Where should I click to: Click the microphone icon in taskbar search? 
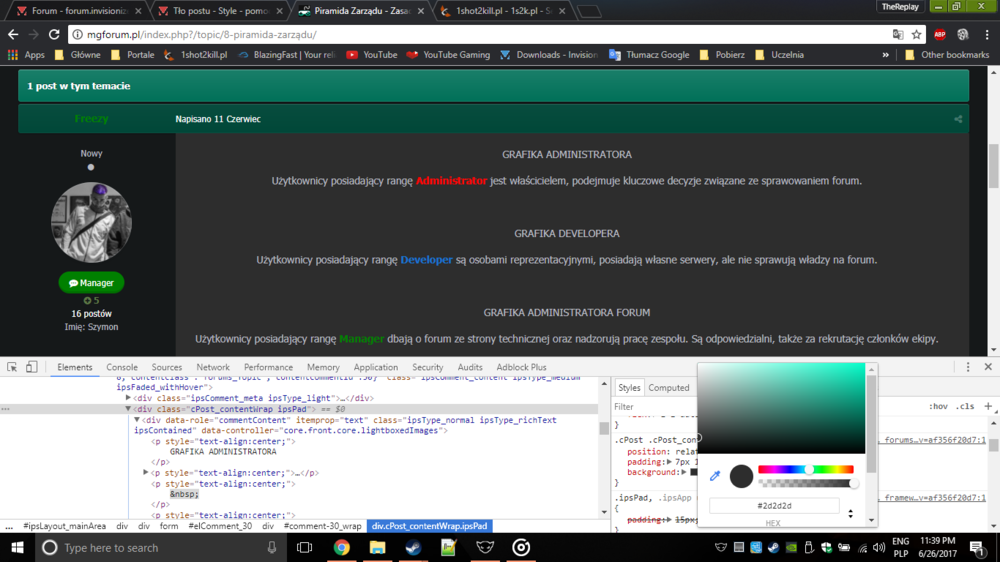[272, 547]
